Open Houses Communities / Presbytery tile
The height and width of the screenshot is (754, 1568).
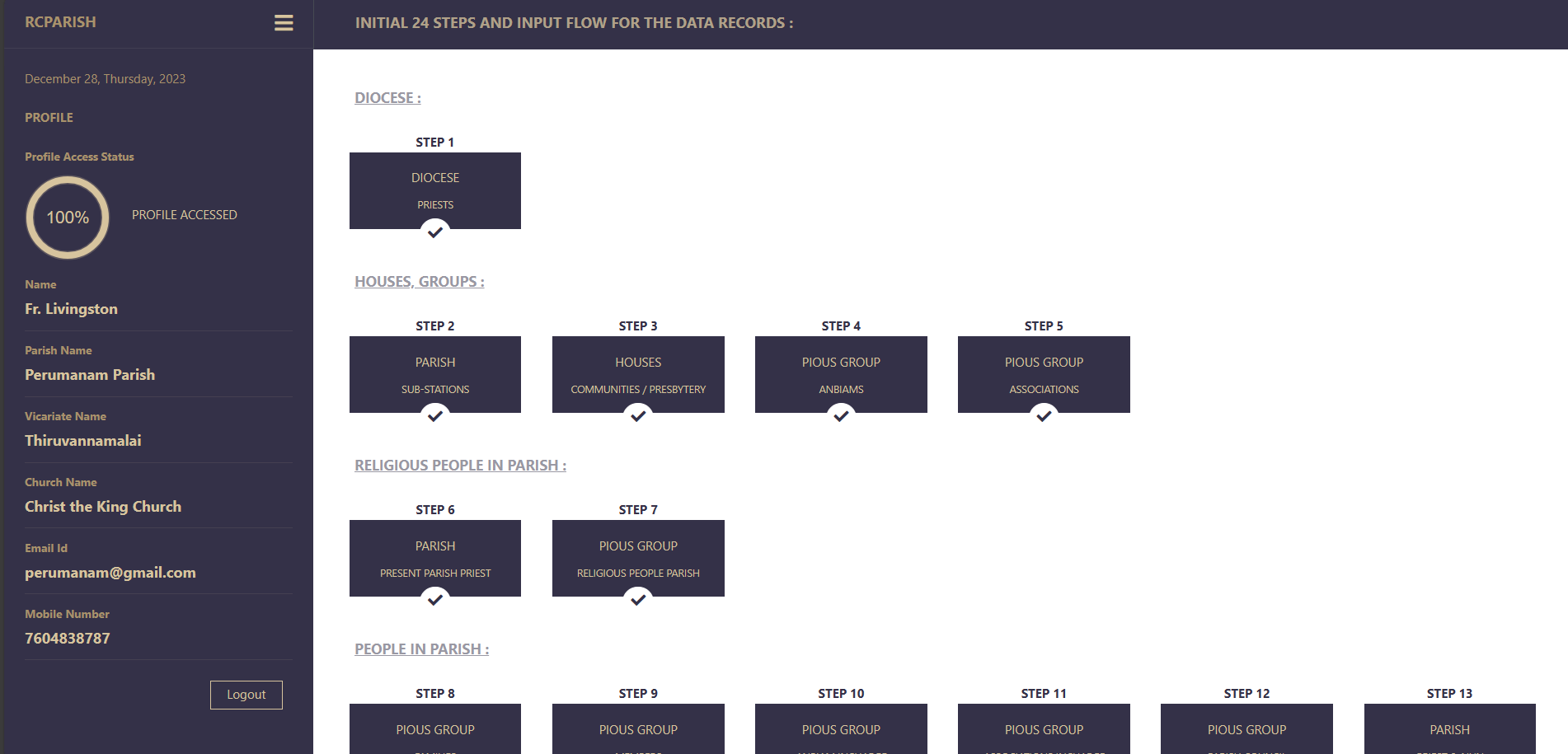[638, 373]
